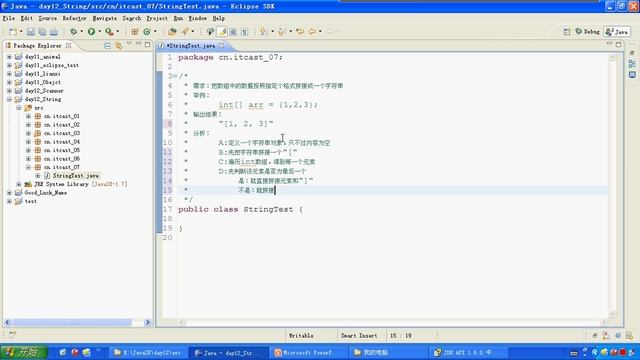
Task: Open the Project menu
Action: coord(157,18)
